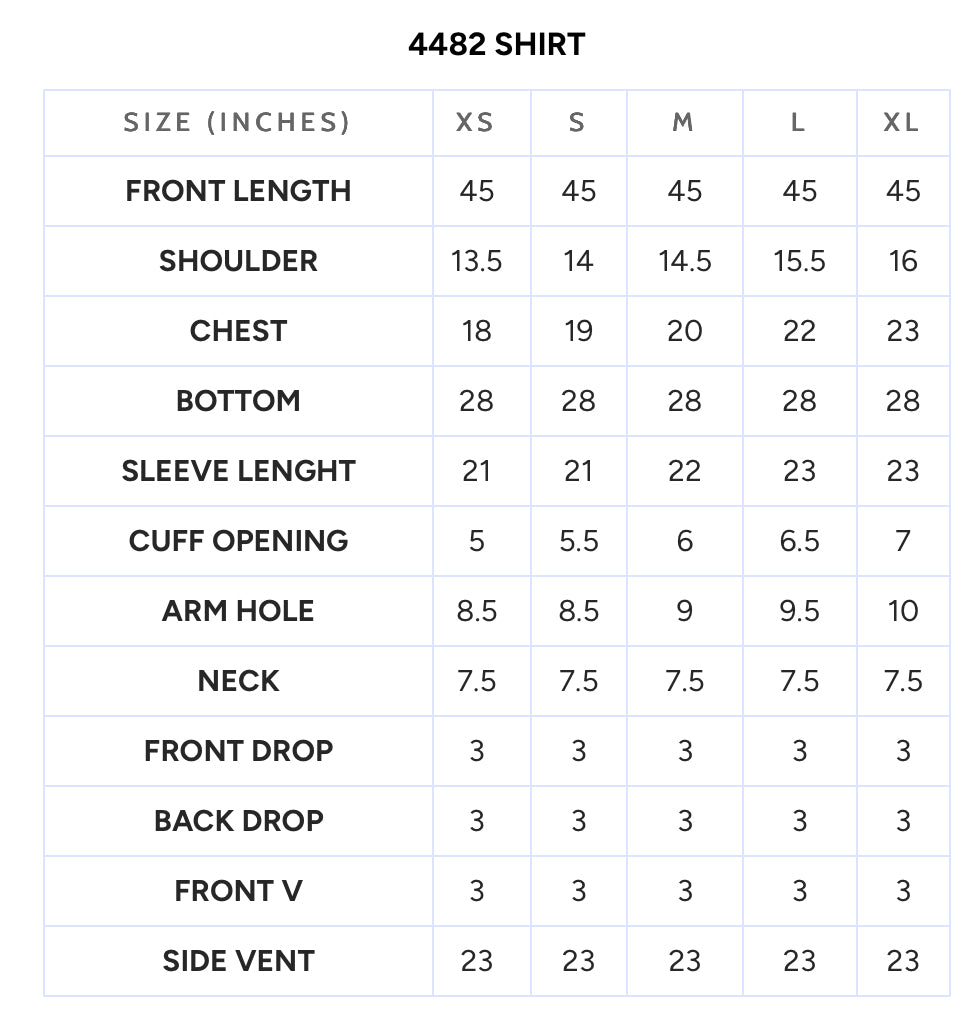The image size is (972, 1026).
Task: Click the XS column header
Action: pos(475,122)
